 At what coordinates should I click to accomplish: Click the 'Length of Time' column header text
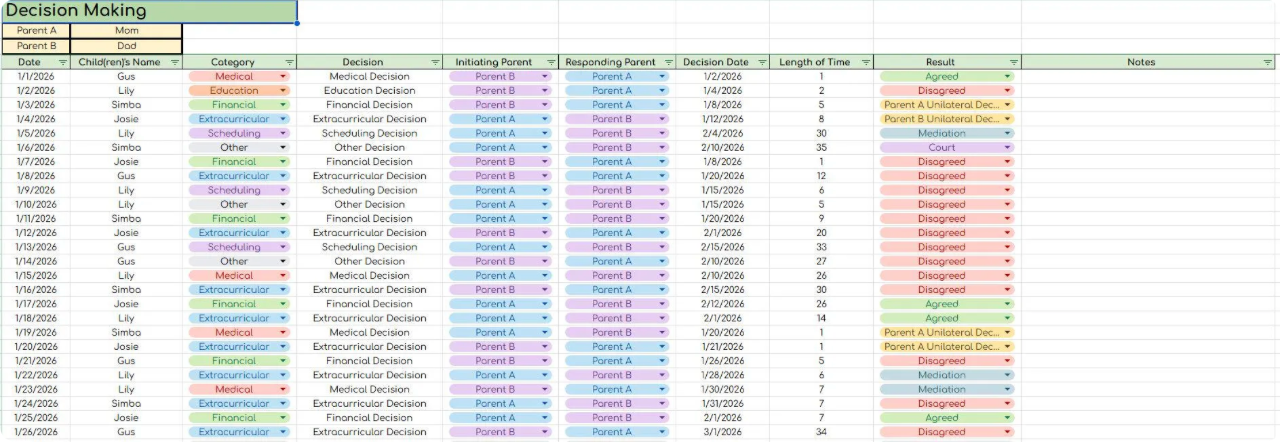pos(814,62)
